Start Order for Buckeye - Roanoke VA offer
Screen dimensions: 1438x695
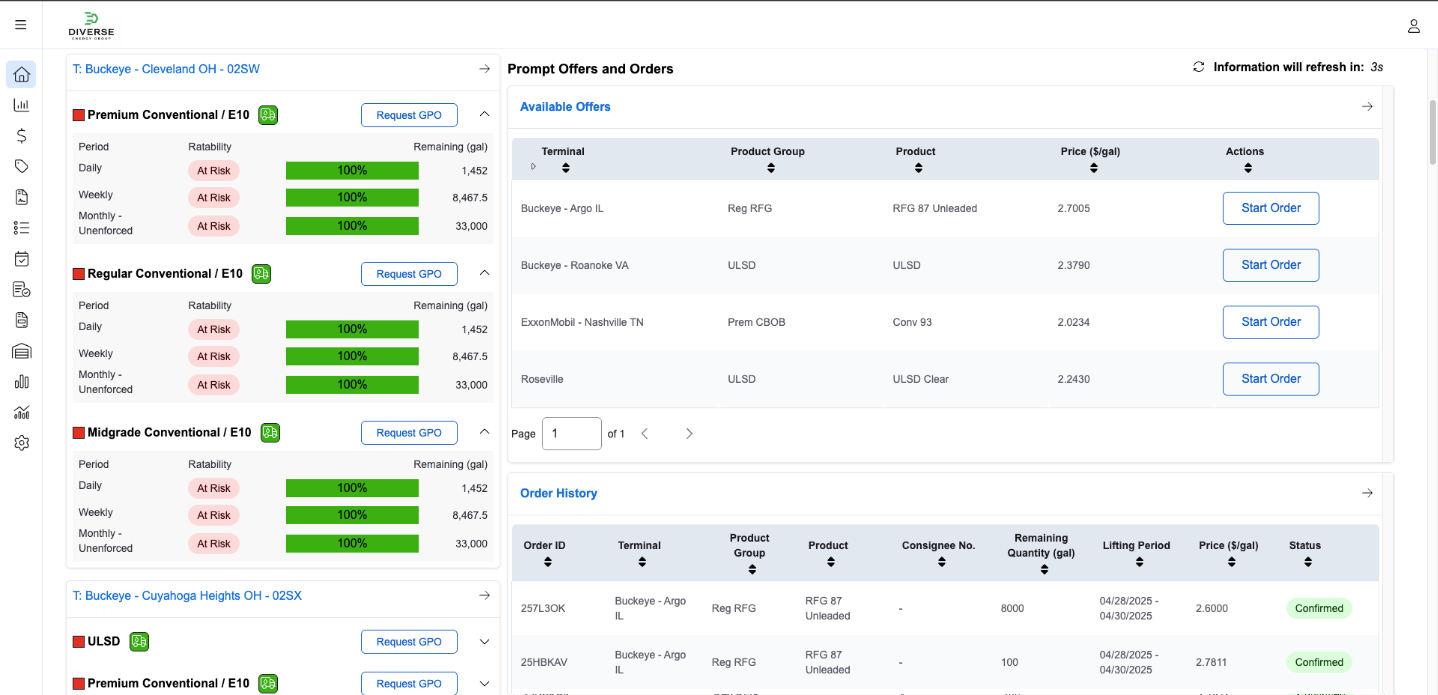(x=1271, y=265)
